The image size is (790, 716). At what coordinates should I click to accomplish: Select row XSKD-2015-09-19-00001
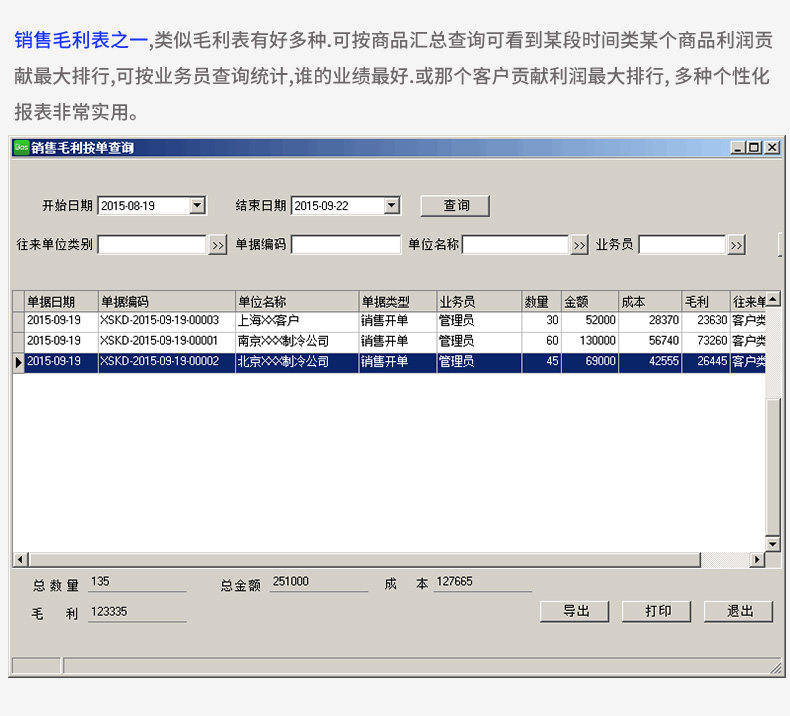tap(389, 342)
